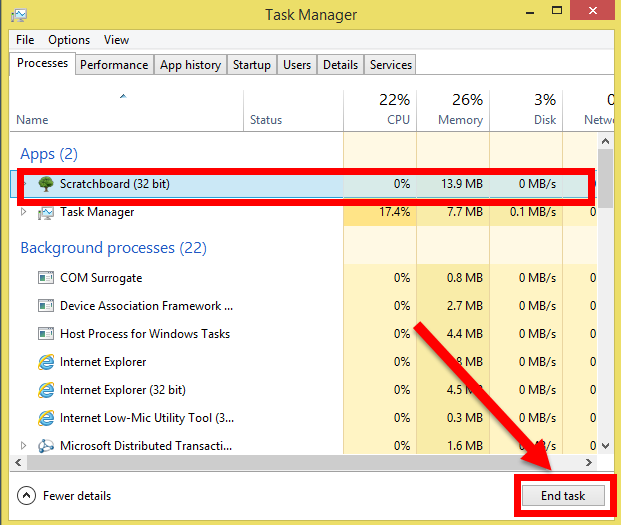
Task: Select the Scratchboard tree icon
Action: click(46, 184)
